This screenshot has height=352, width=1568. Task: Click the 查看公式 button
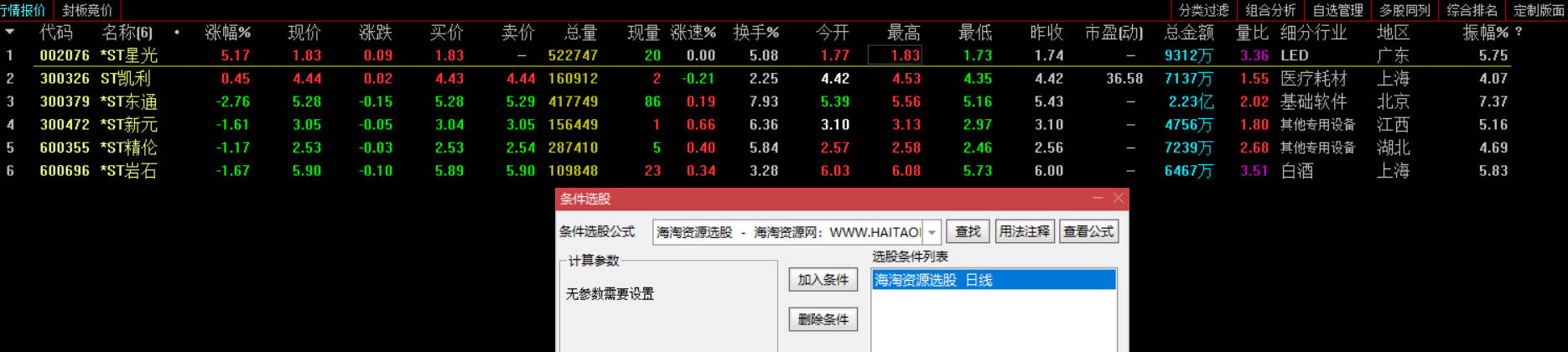coord(1088,231)
